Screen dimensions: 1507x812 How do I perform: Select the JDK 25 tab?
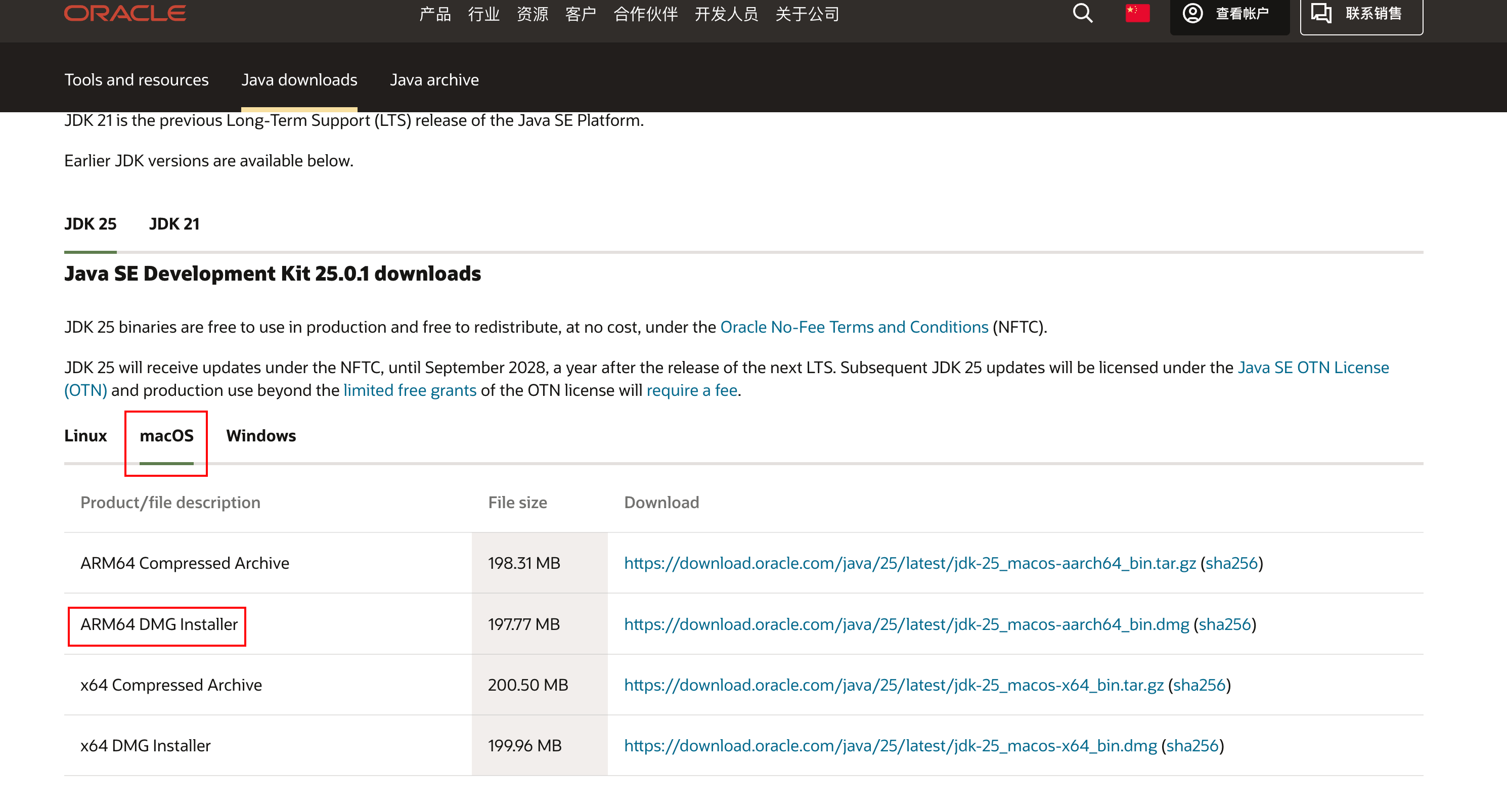(x=90, y=224)
